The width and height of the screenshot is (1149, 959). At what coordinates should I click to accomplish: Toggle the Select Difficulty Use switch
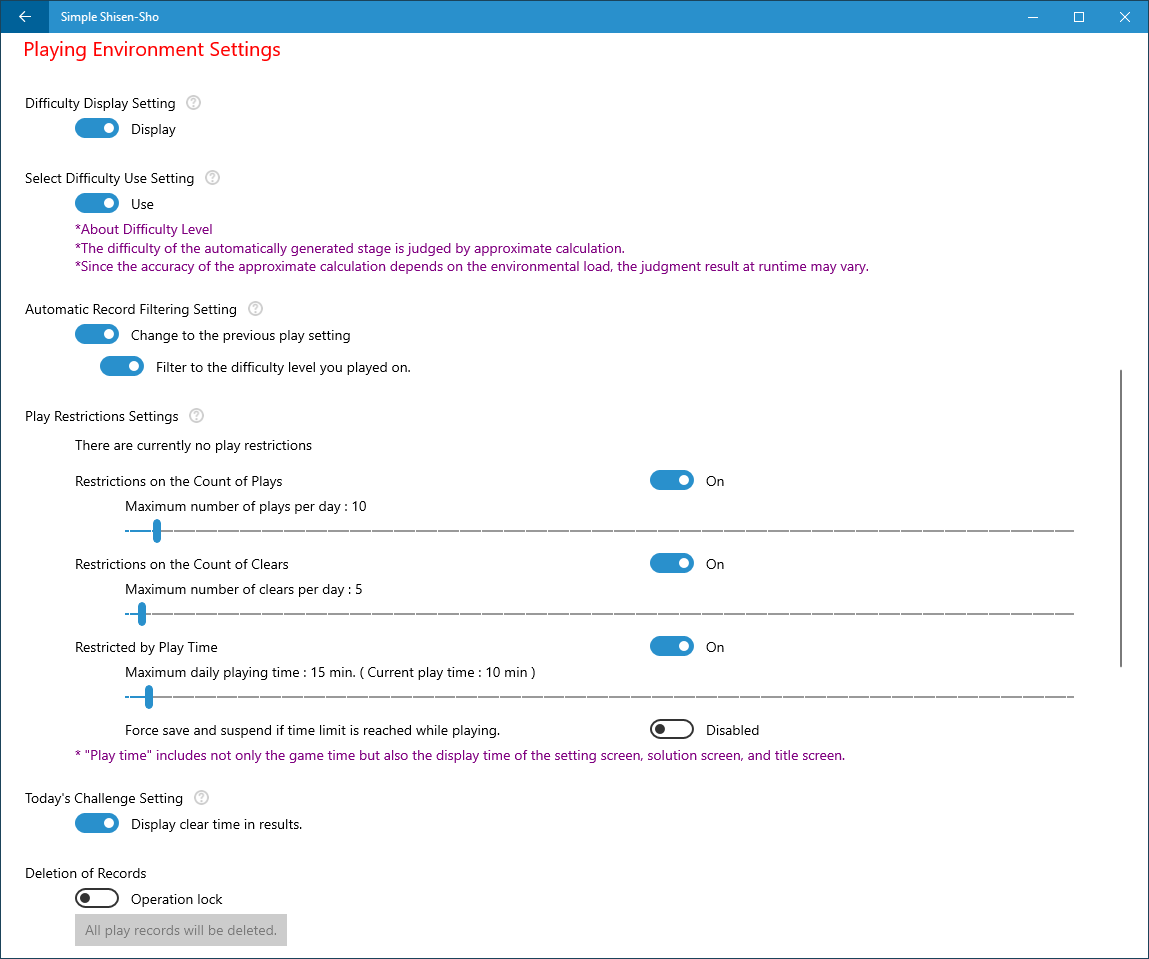coord(97,203)
